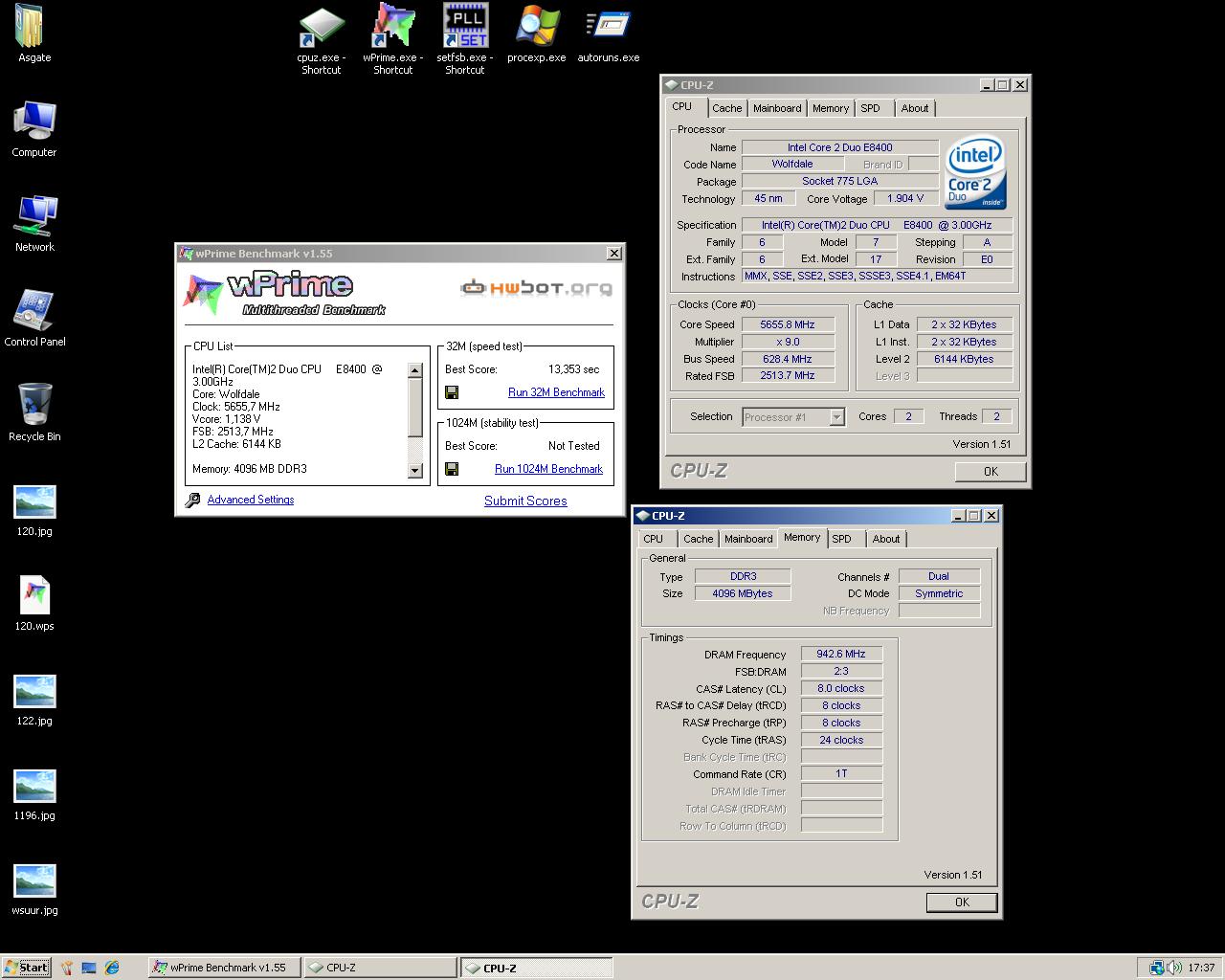Open the Computer desktop icon
The image size is (1225, 980).
[x=34, y=128]
